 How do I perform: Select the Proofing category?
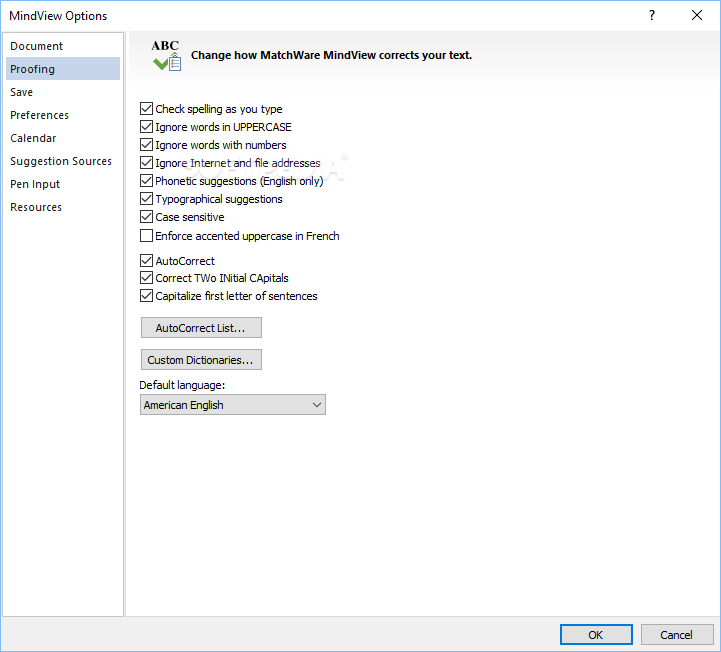[x=63, y=69]
